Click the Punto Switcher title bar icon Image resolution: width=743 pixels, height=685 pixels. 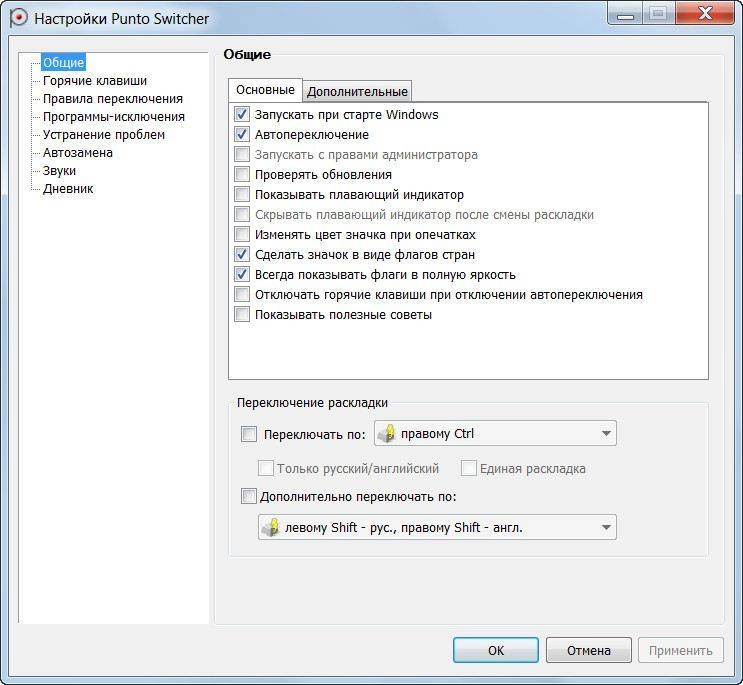click(x=18, y=18)
